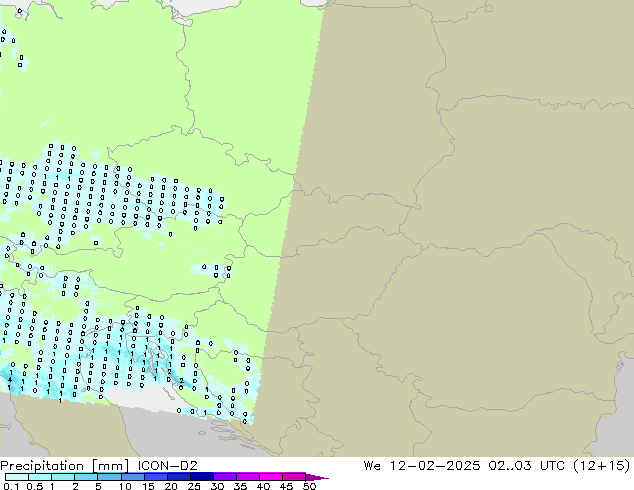634x490 pixels.
Task: Click the 45–50 mm legend color swatch
Action: tap(293, 477)
